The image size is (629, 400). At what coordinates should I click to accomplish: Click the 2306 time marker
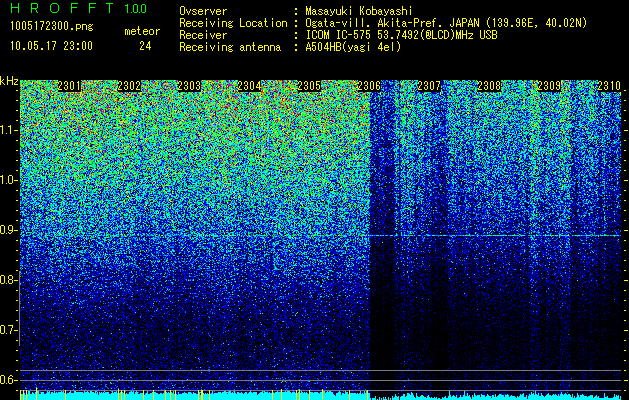click(369, 86)
